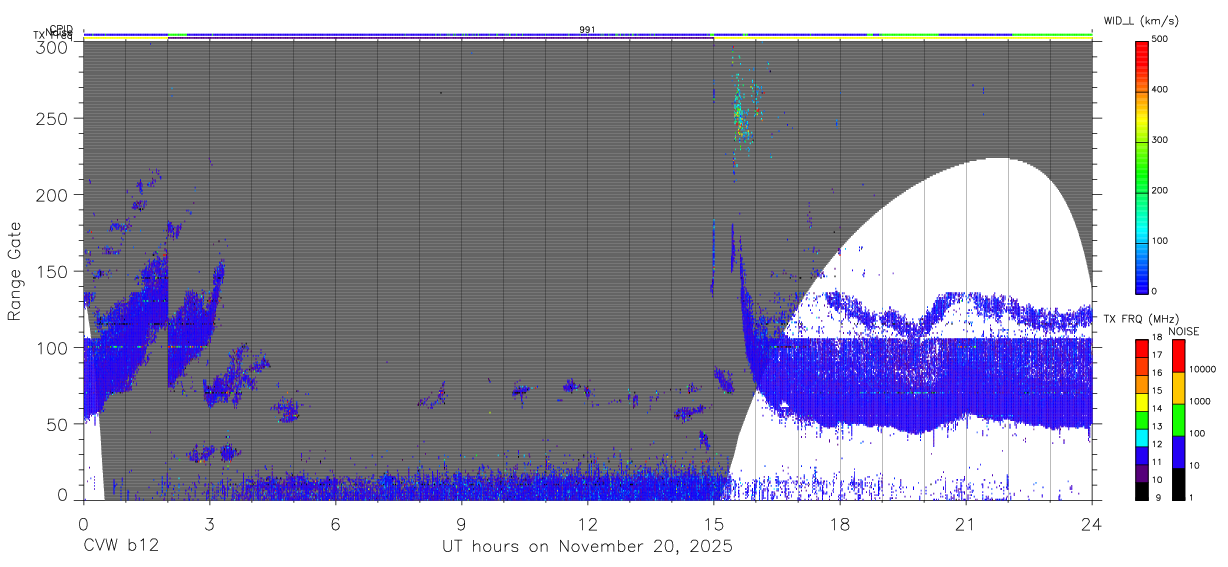This screenshot has width=1228, height=567.
Task: Click the 100 tick on the Range Gate axis
Action: click(x=54, y=347)
